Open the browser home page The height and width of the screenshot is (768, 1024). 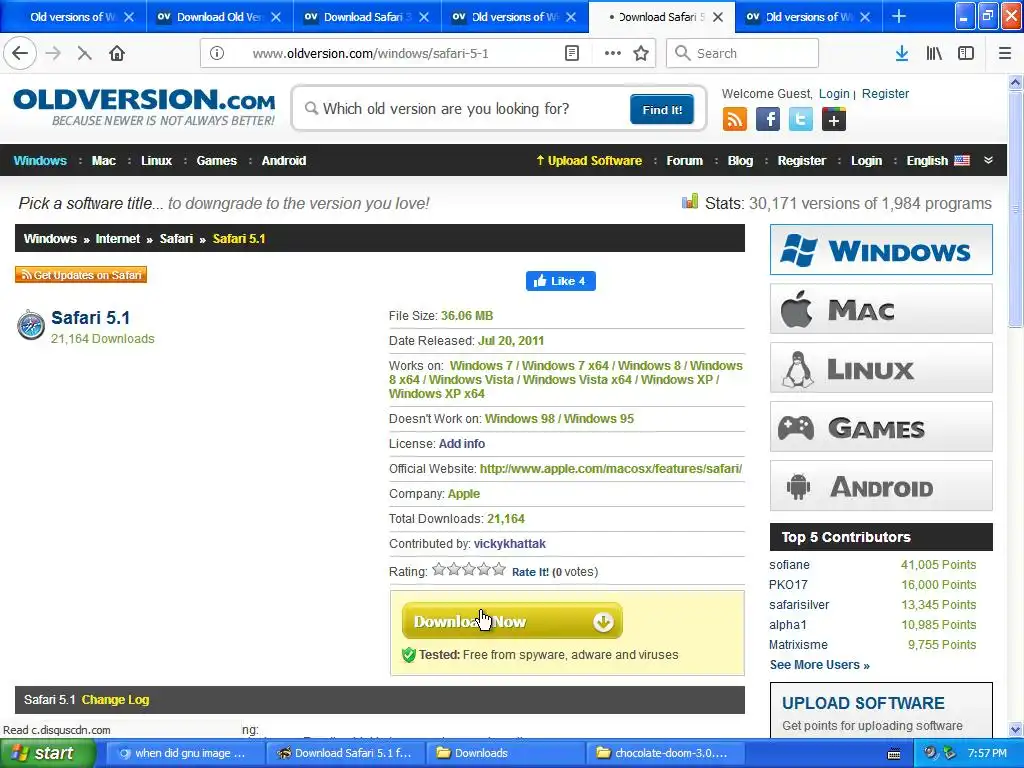(x=117, y=54)
